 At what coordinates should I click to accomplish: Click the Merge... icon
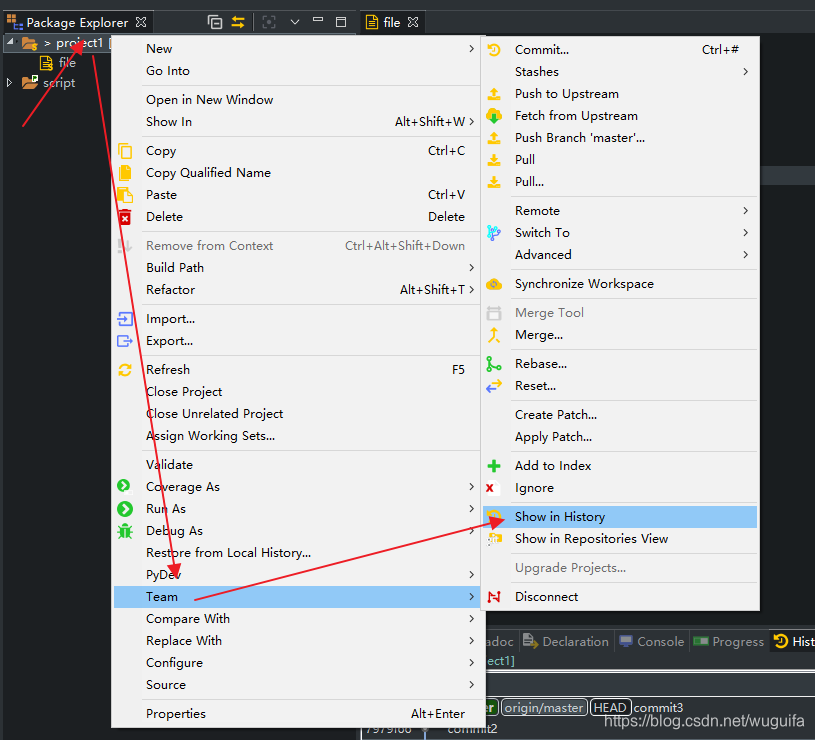tap(494, 335)
